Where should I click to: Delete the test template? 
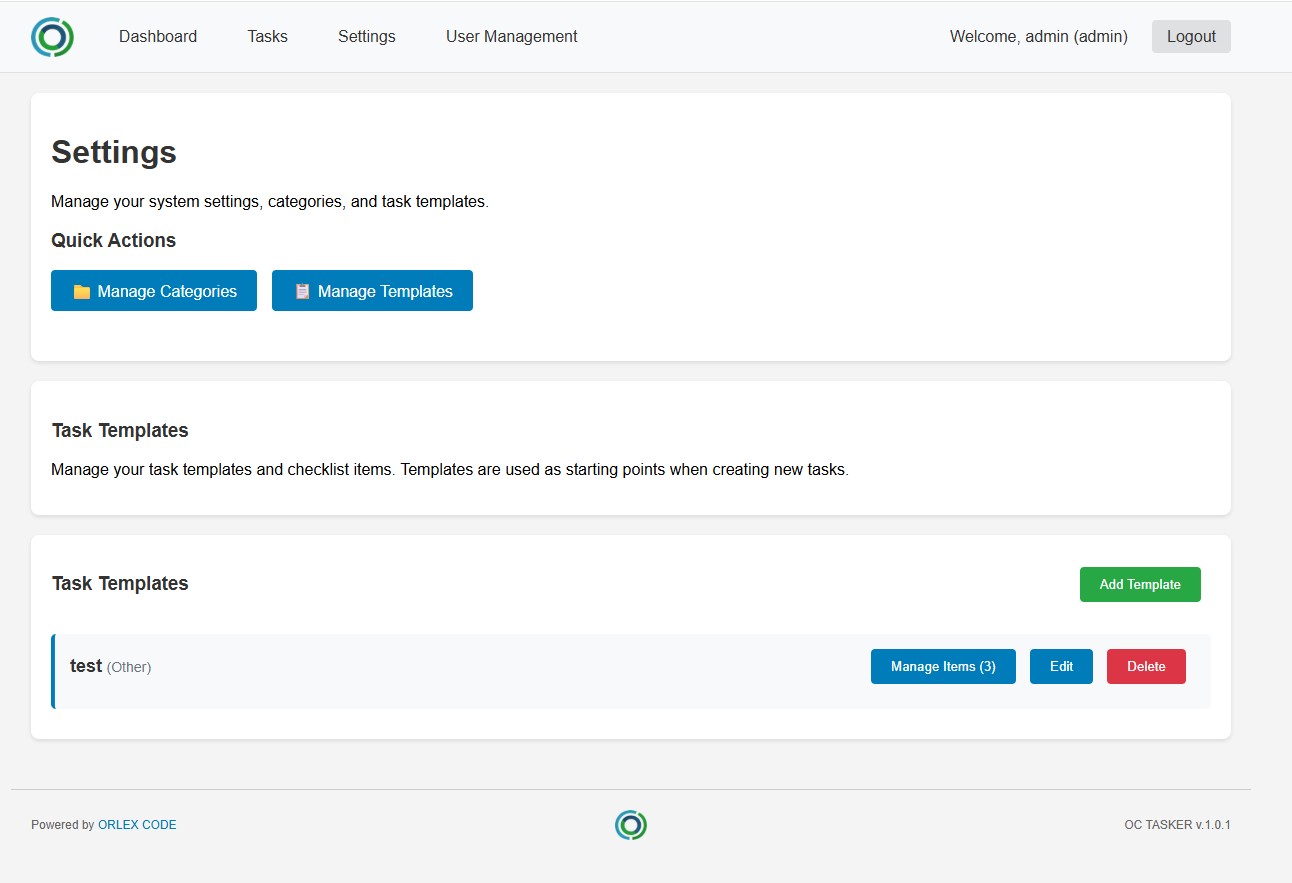click(1145, 667)
